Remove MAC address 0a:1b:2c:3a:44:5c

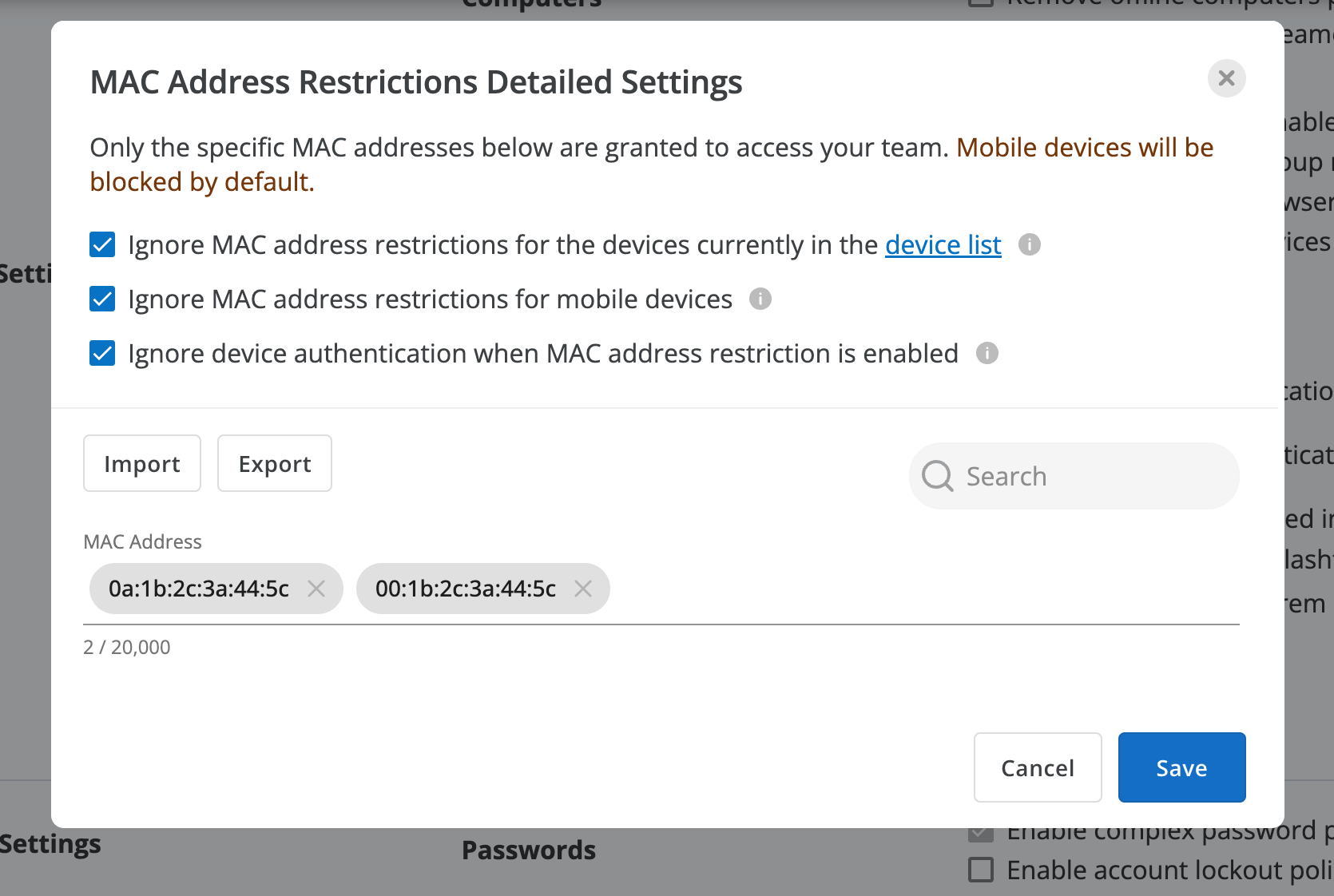tap(316, 589)
